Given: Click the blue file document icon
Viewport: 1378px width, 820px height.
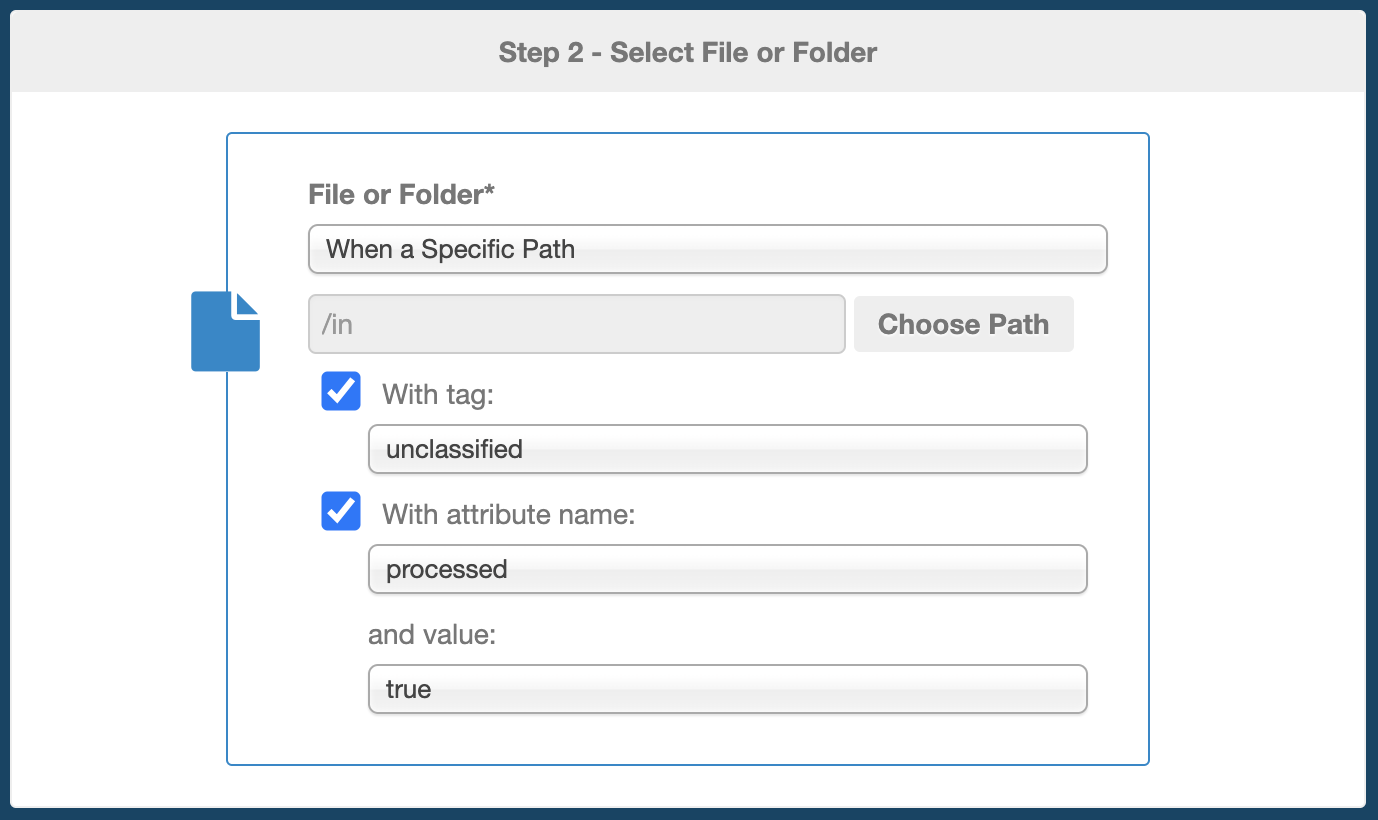Looking at the screenshot, I should point(225,331).
